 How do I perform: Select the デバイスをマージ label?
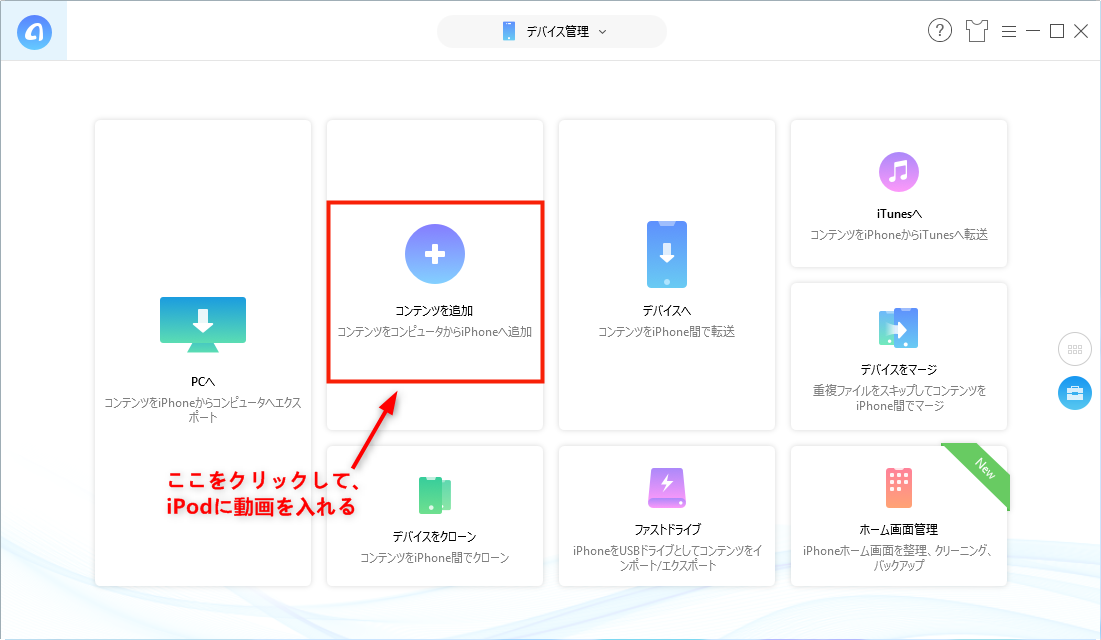pos(899,370)
